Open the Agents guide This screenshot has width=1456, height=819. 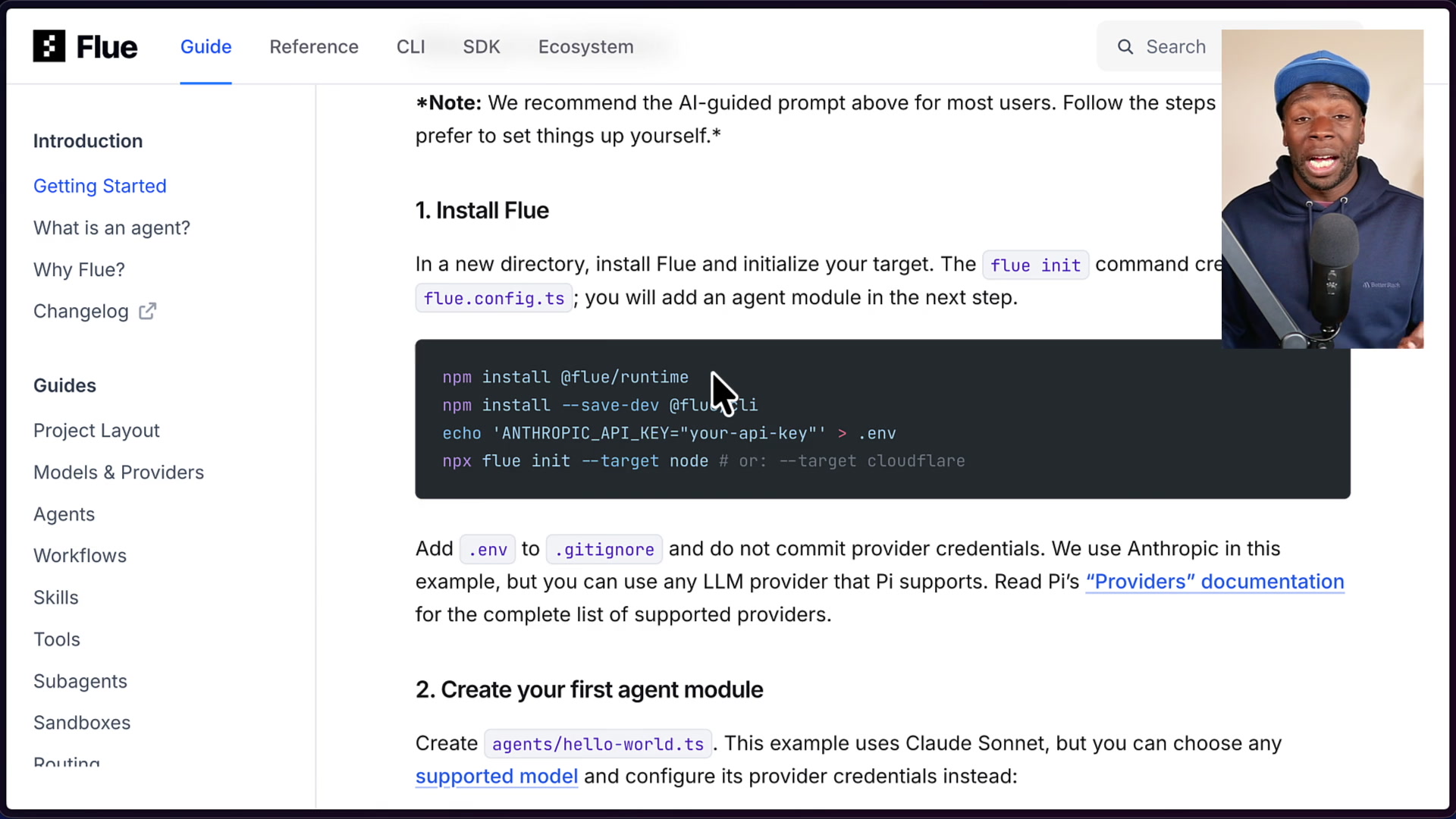(x=64, y=514)
